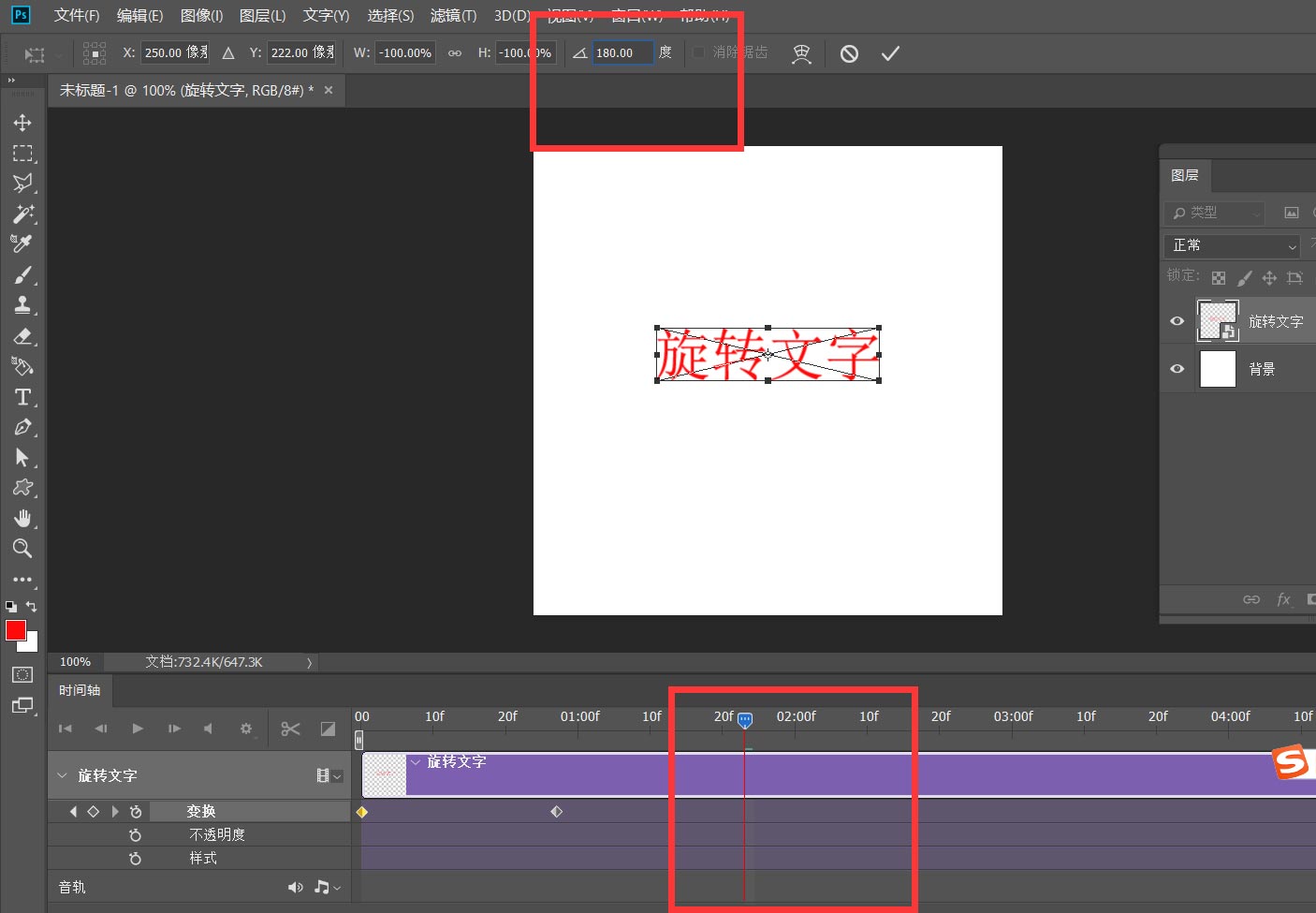Hide the 背景 layer
Viewport: 1316px width, 913px height.
pos(1177,368)
